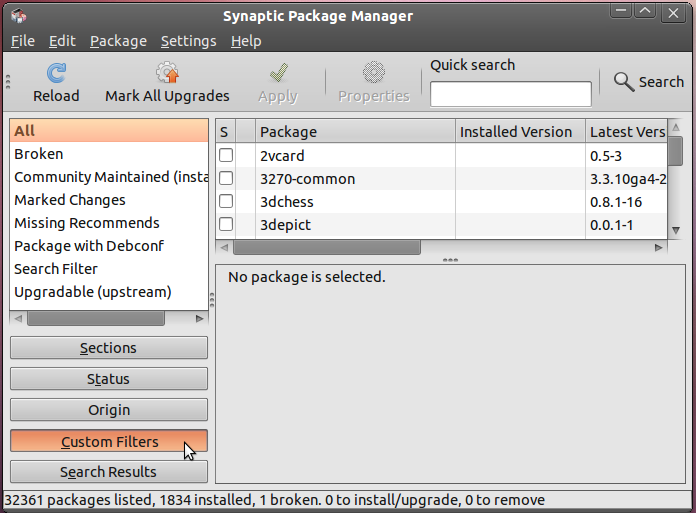Viewport: 696px width, 513px height.
Task: Switch to the Status filter view
Action: (x=109, y=379)
